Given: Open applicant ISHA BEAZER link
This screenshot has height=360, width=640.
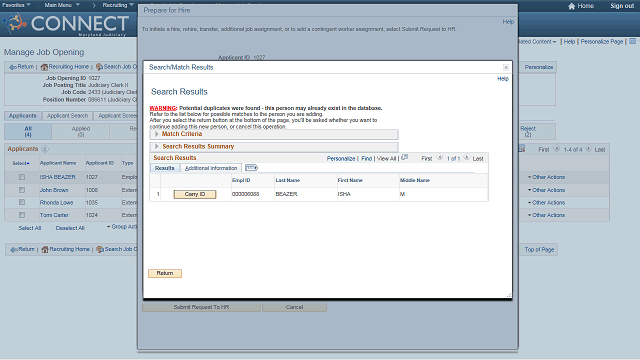Looking at the screenshot, I should tap(58, 177).
